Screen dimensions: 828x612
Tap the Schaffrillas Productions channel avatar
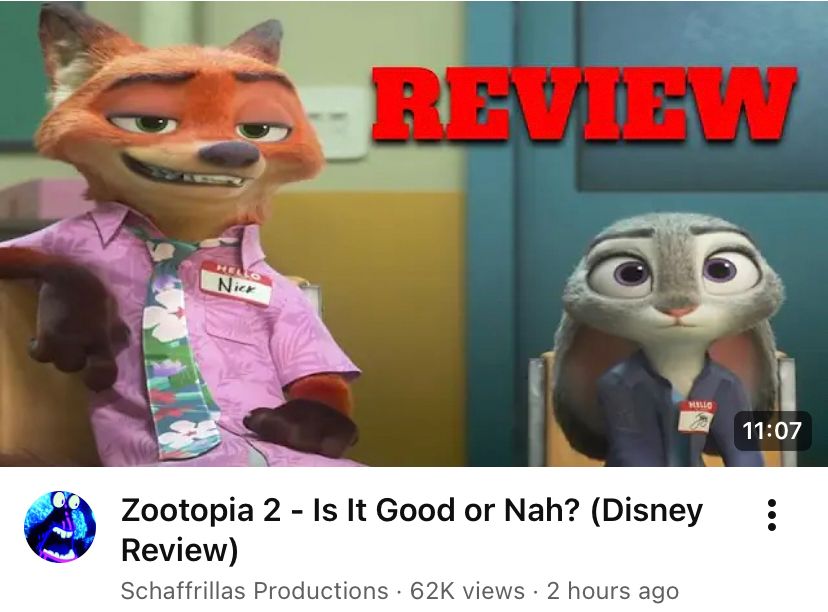point(60,526)
